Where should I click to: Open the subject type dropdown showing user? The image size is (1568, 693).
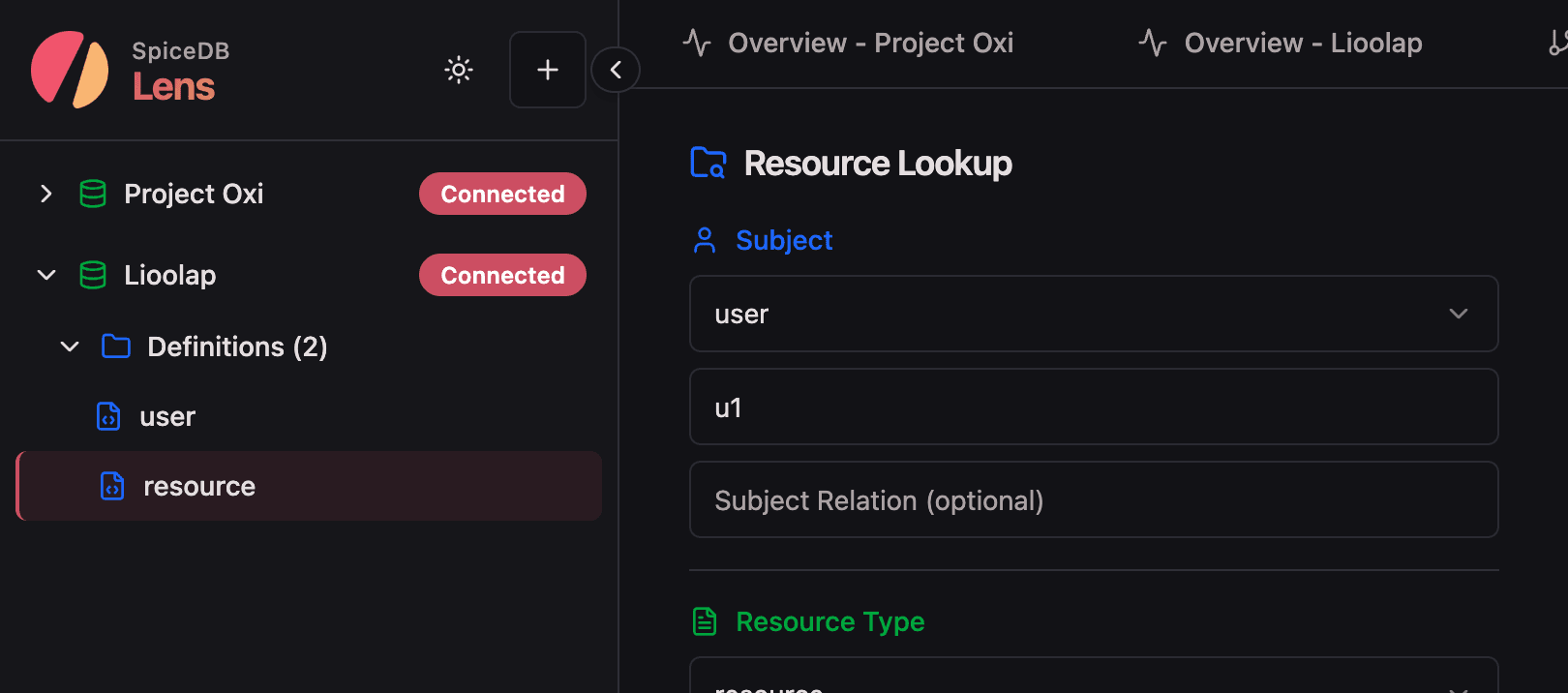pyautogui.click(x=1094, y=314)
